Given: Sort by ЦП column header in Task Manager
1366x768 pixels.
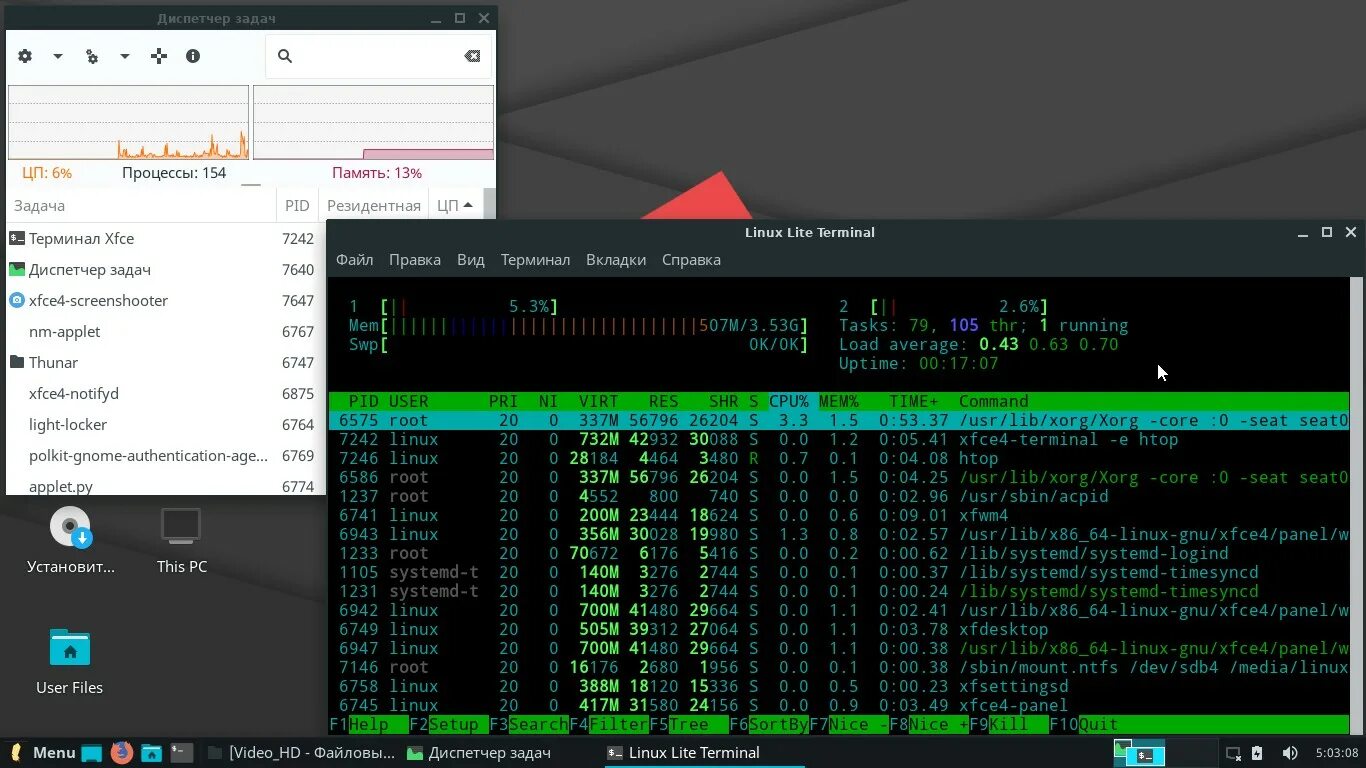Looking at the screenshot, I should [x=455, y=205].
